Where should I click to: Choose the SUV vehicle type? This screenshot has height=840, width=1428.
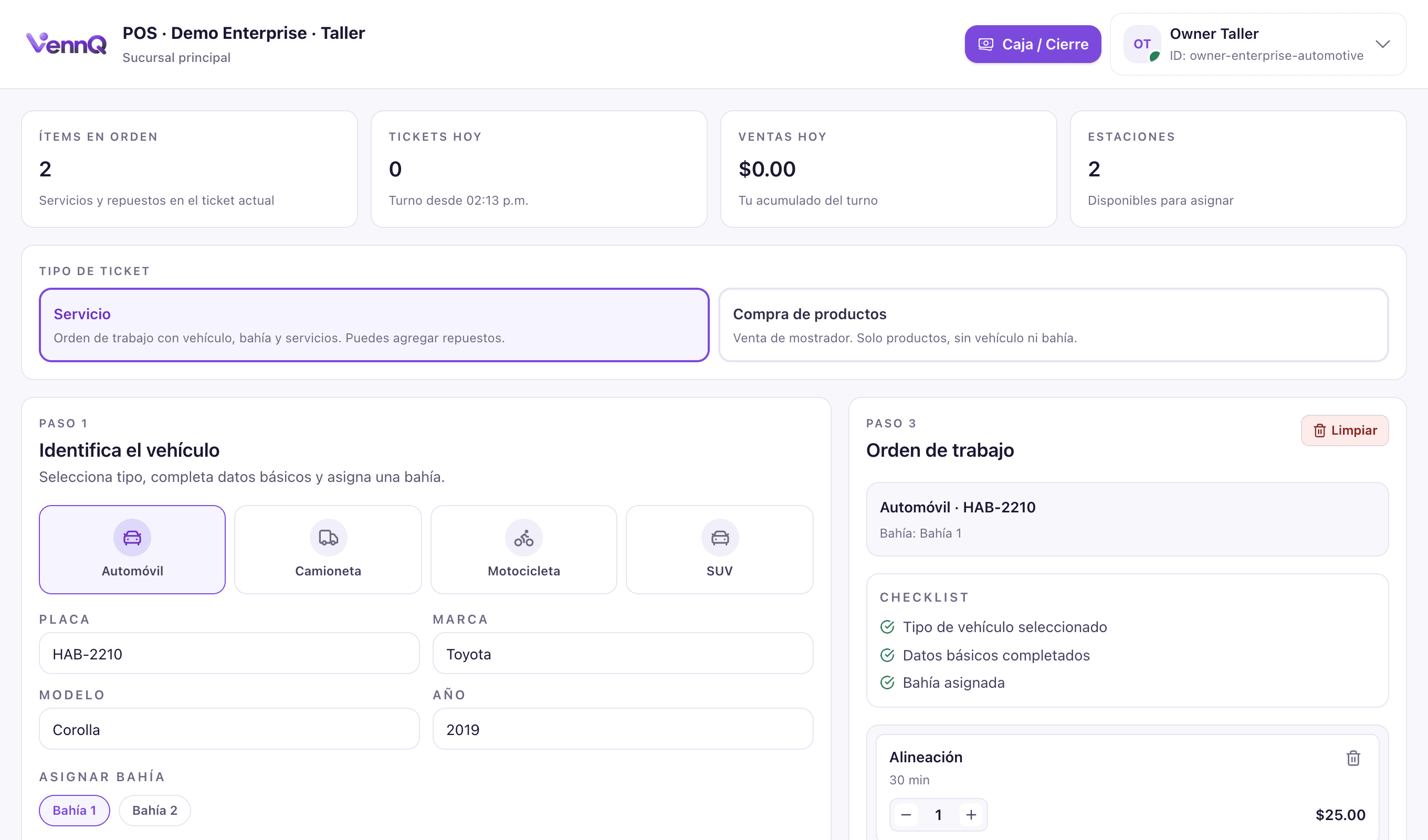point(720,549)
